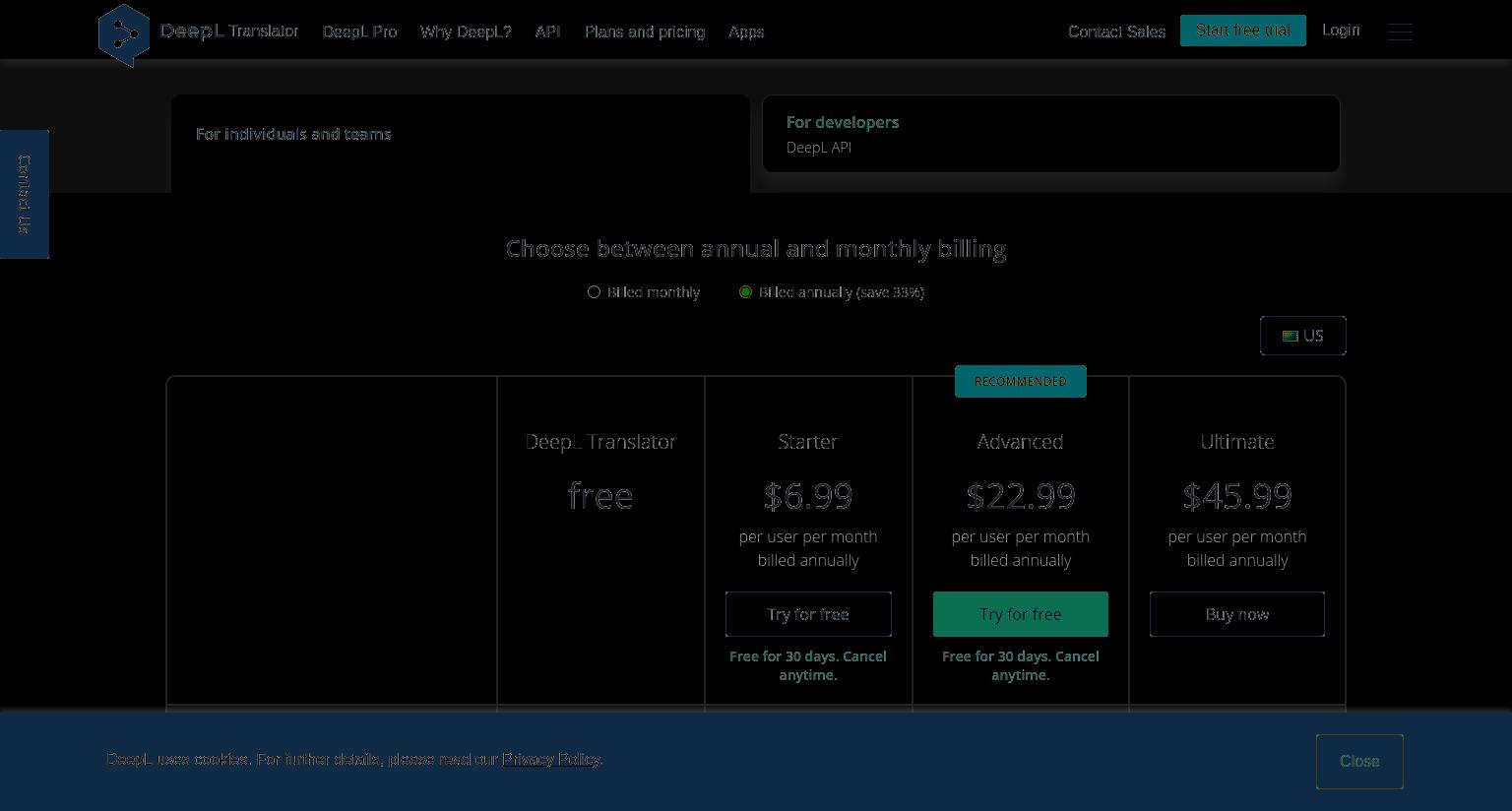The width and height of the screenshot is (1512, 811).
Task: Click Try for free under Starter
Action: (808, 614)
